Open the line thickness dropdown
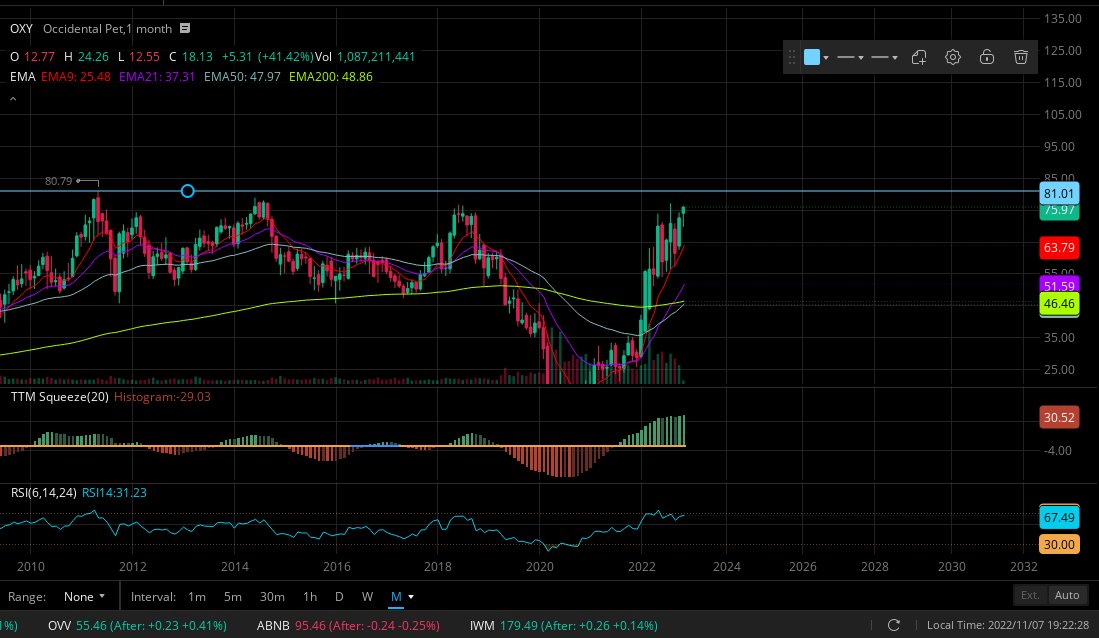 850,57
